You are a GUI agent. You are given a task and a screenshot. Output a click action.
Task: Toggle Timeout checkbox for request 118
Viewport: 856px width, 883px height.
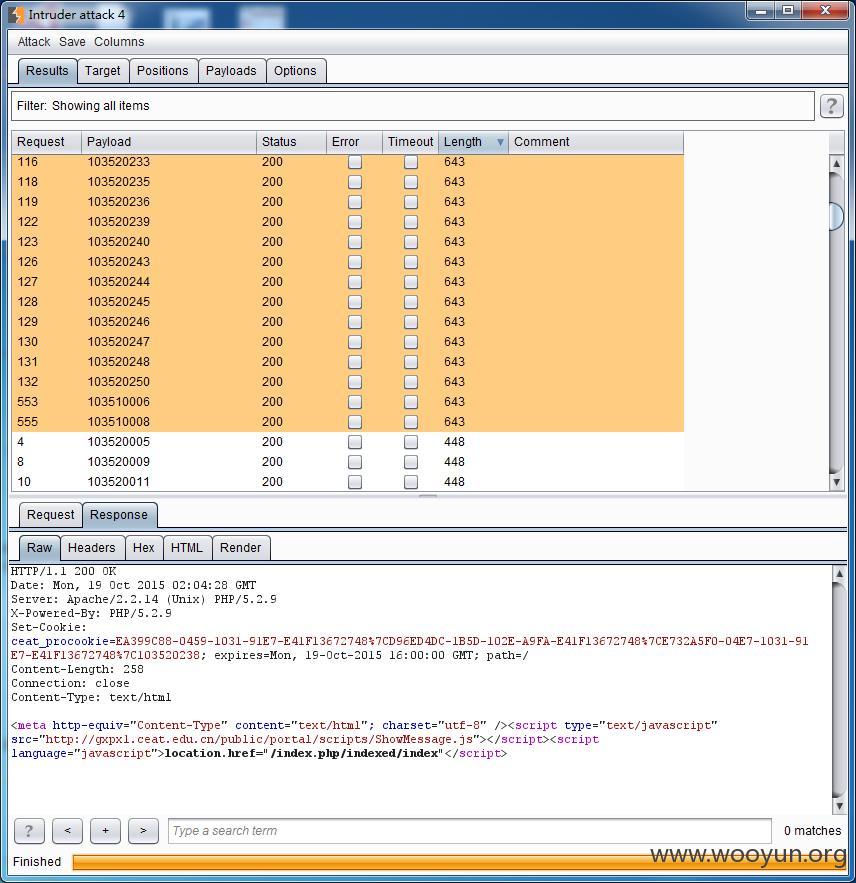(411, 182)
